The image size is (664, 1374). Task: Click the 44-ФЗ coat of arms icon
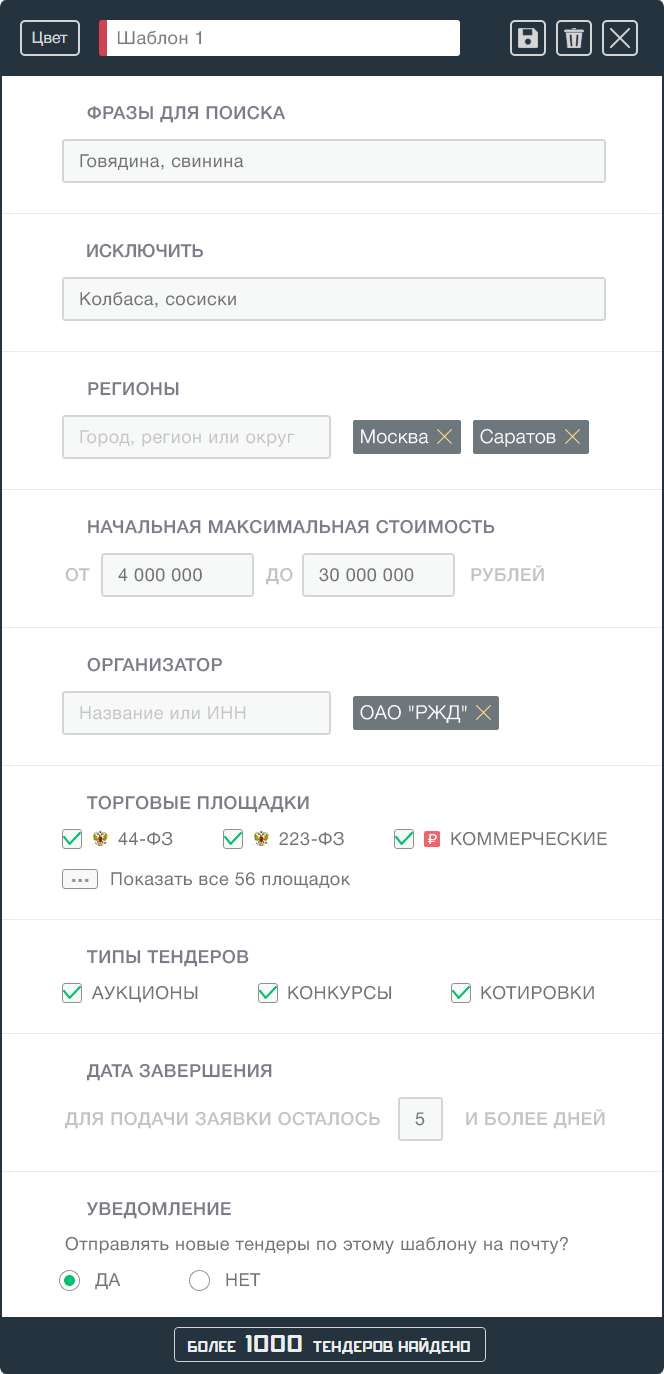tap(98, 839)
